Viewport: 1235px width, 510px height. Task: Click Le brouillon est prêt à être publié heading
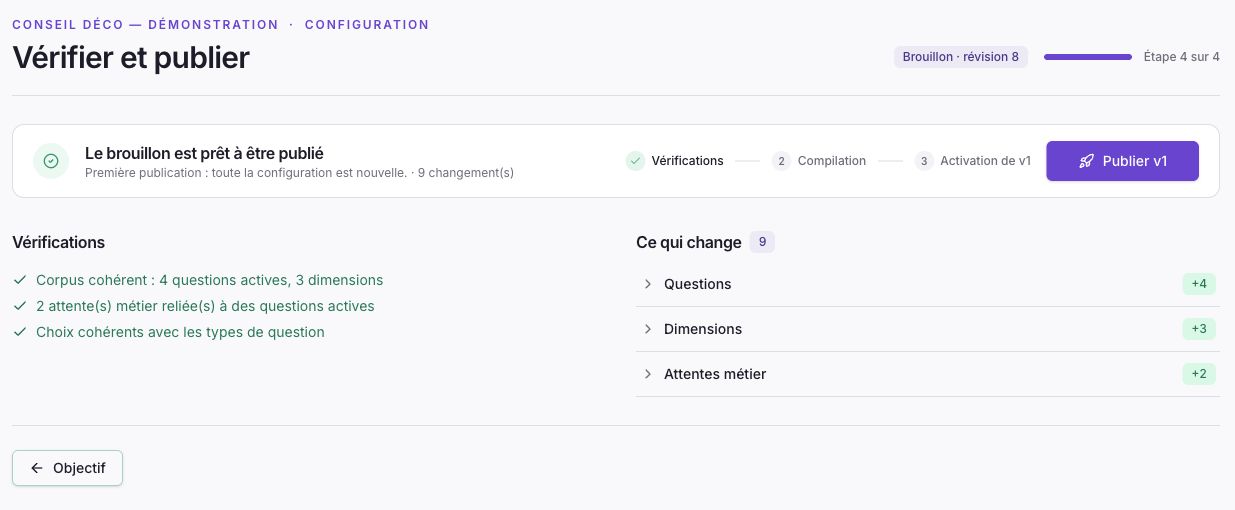[x=204, y=153]
